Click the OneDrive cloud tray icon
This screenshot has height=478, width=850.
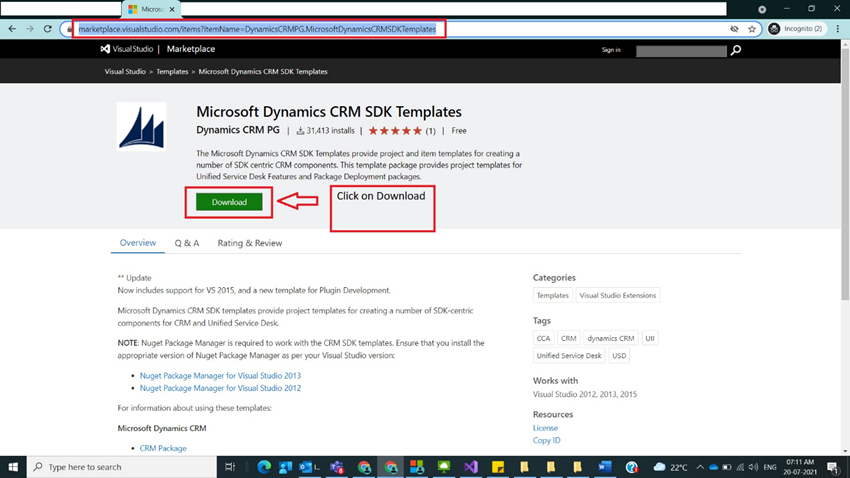(x=713, y=467)
